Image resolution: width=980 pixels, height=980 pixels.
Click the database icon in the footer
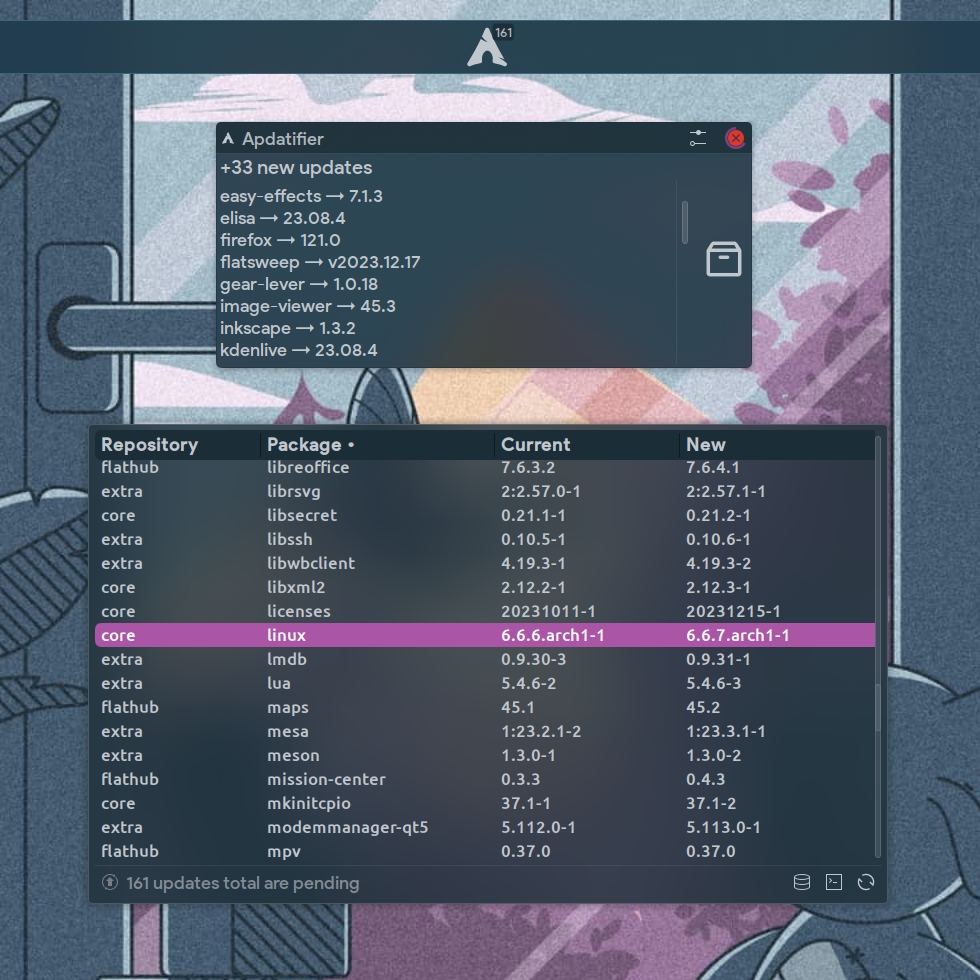pyautogui.click(x=802, y=882)
